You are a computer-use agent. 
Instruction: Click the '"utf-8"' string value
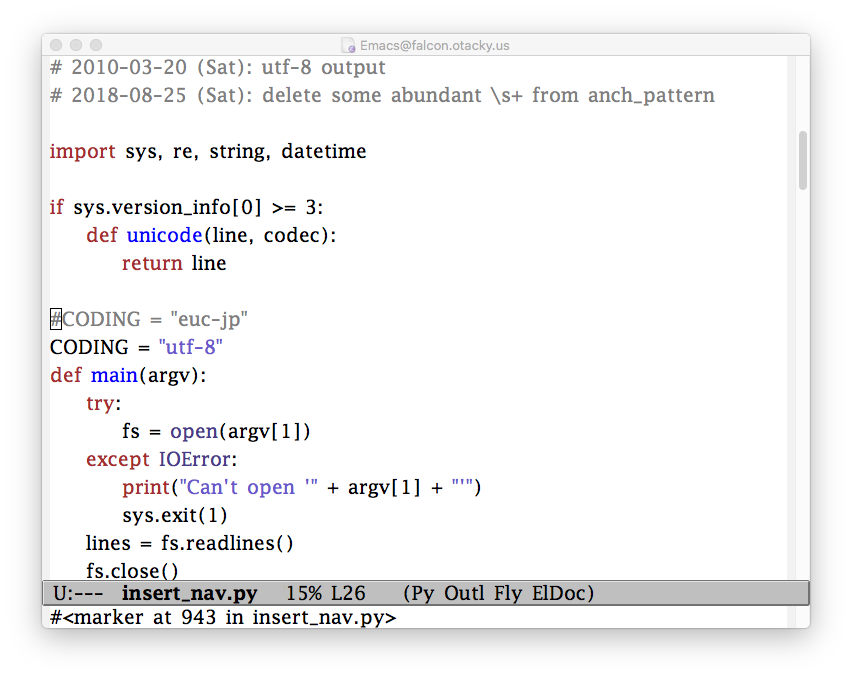click(191, 347)
